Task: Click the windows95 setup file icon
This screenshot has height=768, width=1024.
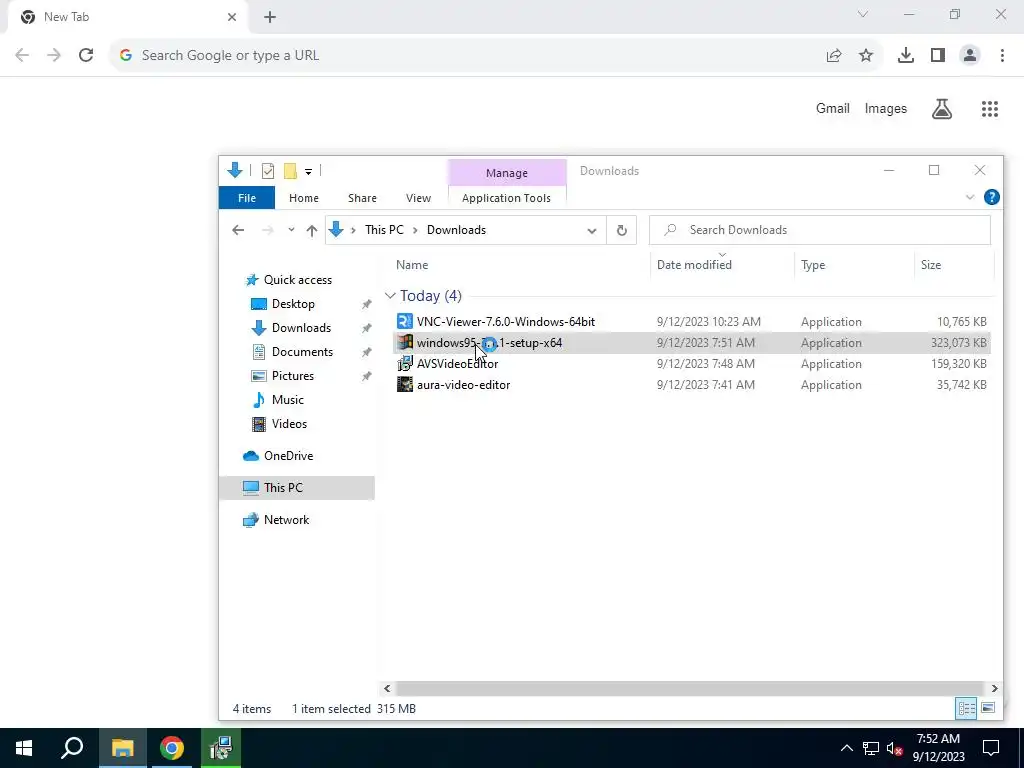Action: pyautogui.click(x=405, y=342)
